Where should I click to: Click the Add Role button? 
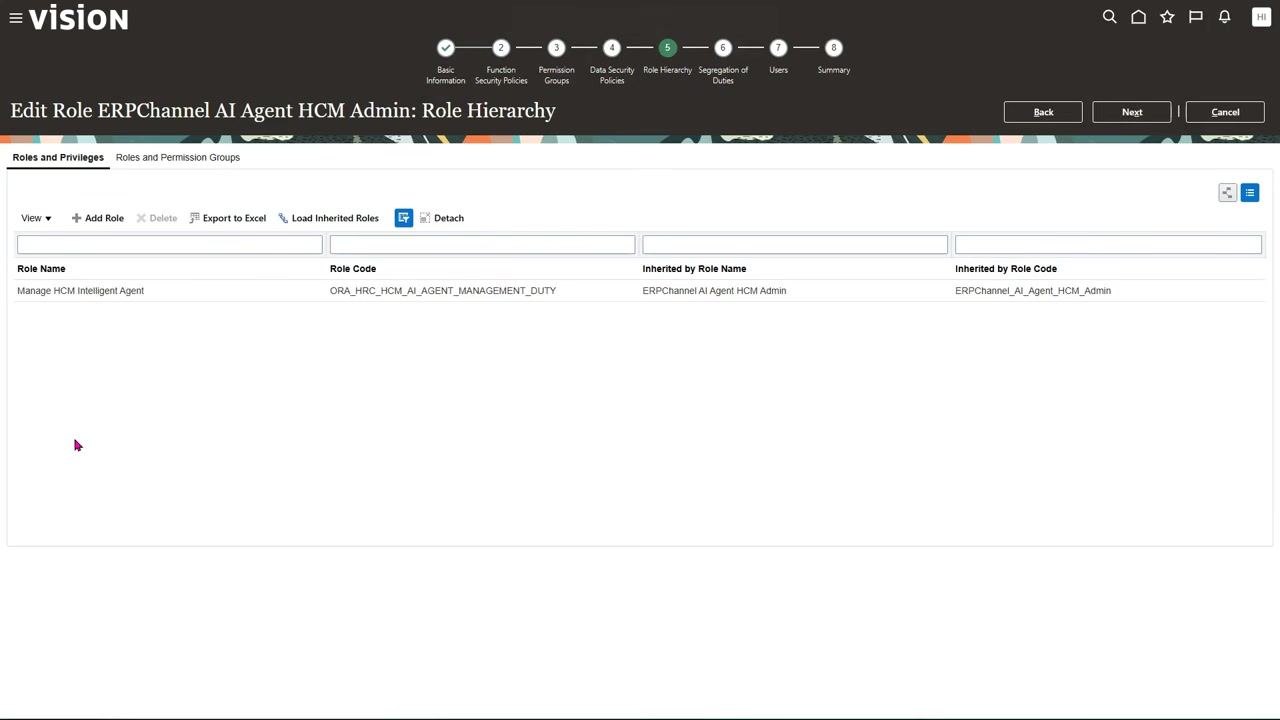(98, 218)
